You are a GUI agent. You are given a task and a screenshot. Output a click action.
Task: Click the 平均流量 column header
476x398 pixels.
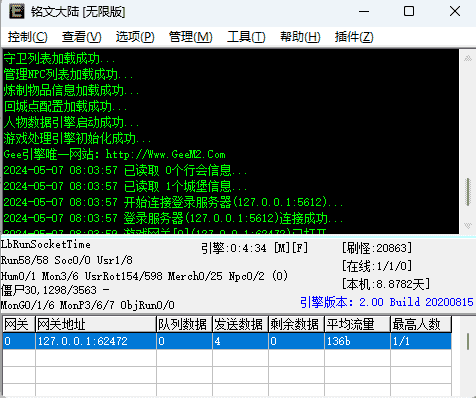click(357, 324)
